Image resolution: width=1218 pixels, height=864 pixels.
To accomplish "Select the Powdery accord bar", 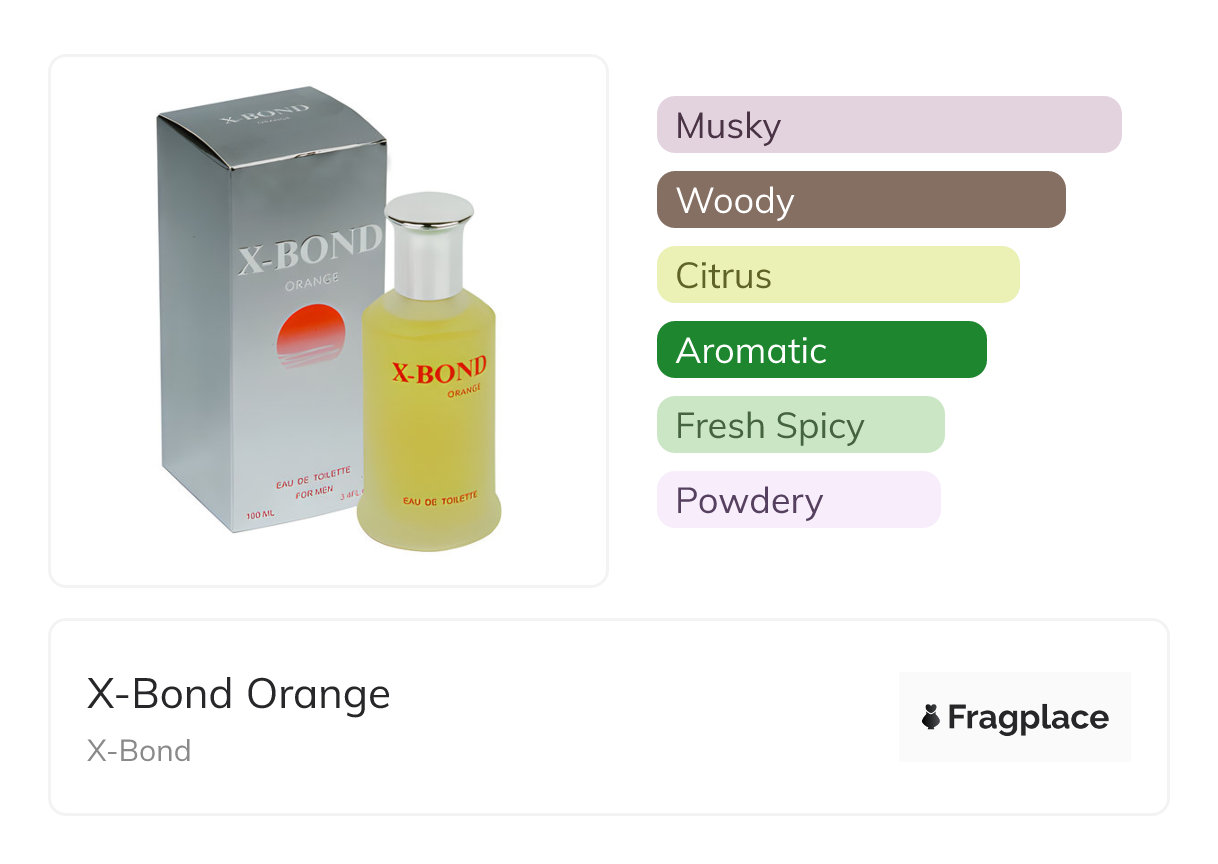I will coord(798,500).
